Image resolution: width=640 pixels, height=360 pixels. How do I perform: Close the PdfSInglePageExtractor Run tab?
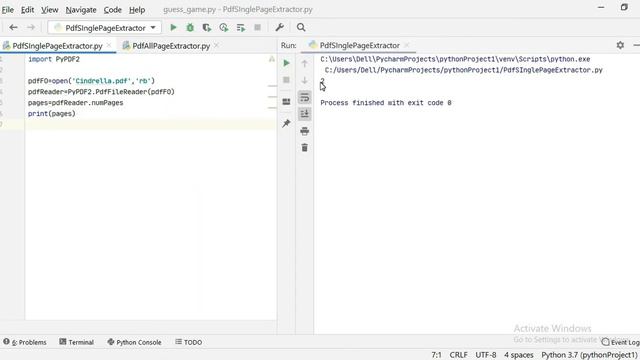[407, 45]
